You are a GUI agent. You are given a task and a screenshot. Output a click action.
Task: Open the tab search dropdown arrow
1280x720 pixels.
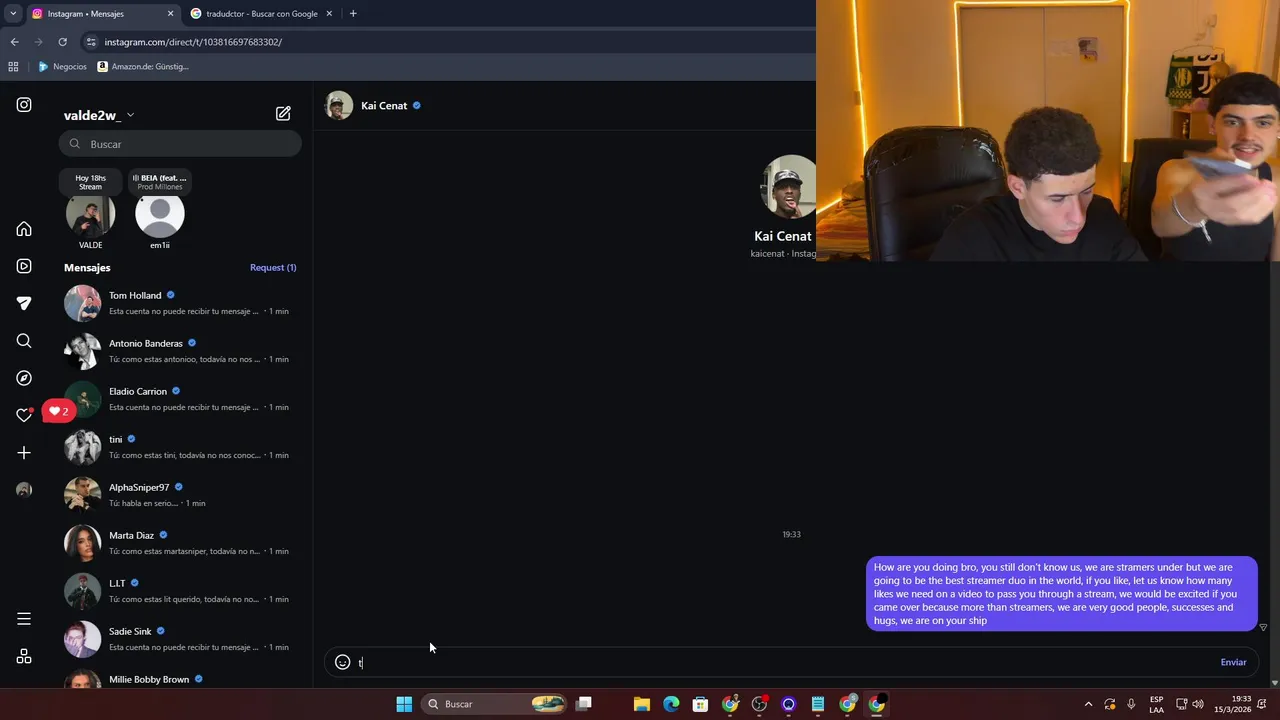pyautogui.click(x=12, y=14)
